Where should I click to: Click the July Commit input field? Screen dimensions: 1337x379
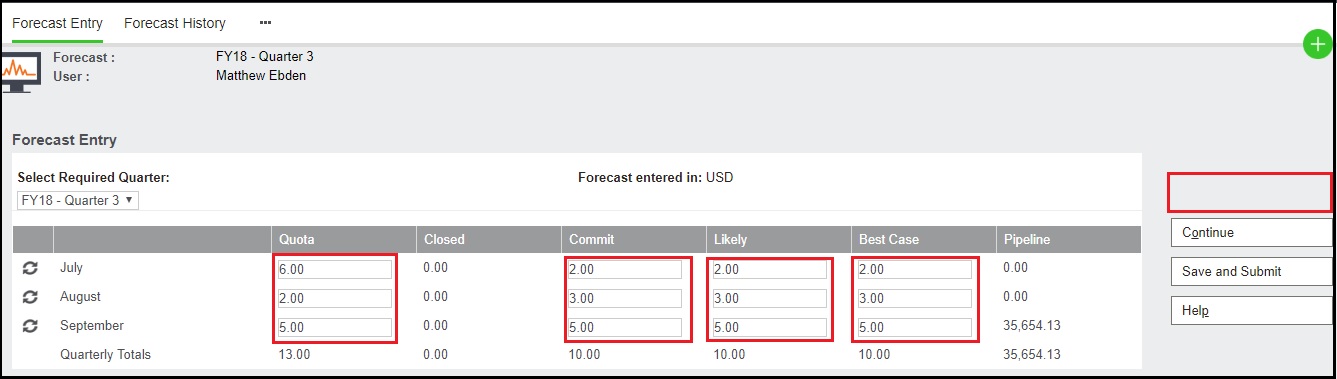(x=625, y=269)
